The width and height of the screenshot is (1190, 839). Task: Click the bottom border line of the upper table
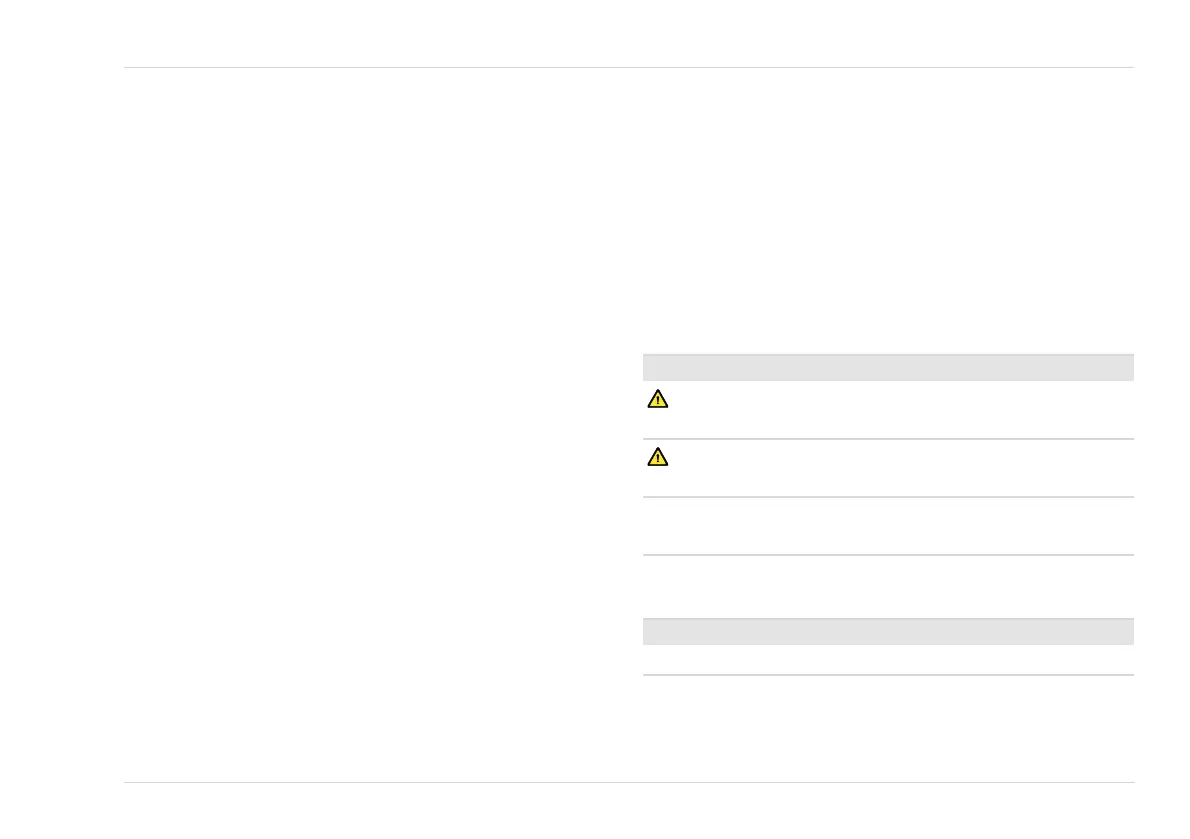[887, 555]
